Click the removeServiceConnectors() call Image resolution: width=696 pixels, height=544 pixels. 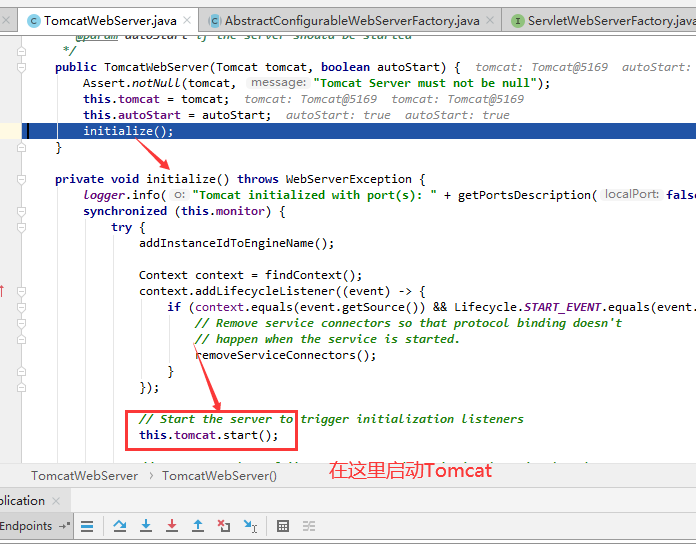click(x=285, y=355)
